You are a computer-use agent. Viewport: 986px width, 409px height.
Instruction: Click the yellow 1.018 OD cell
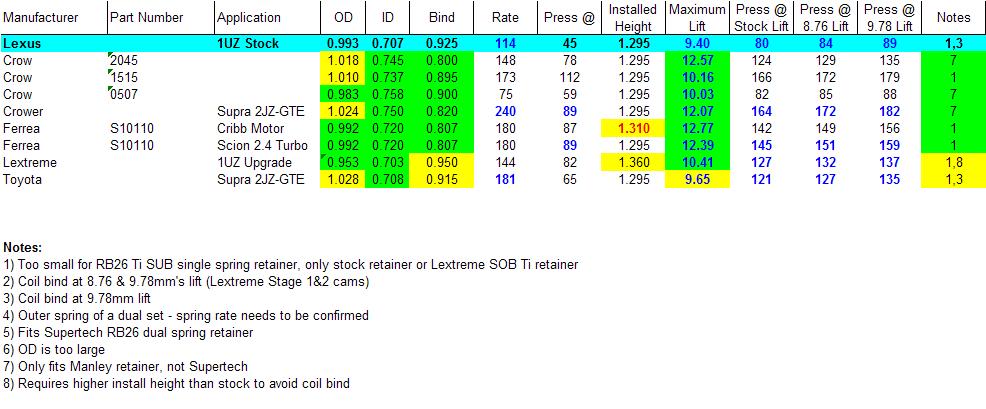coord(342,61)
